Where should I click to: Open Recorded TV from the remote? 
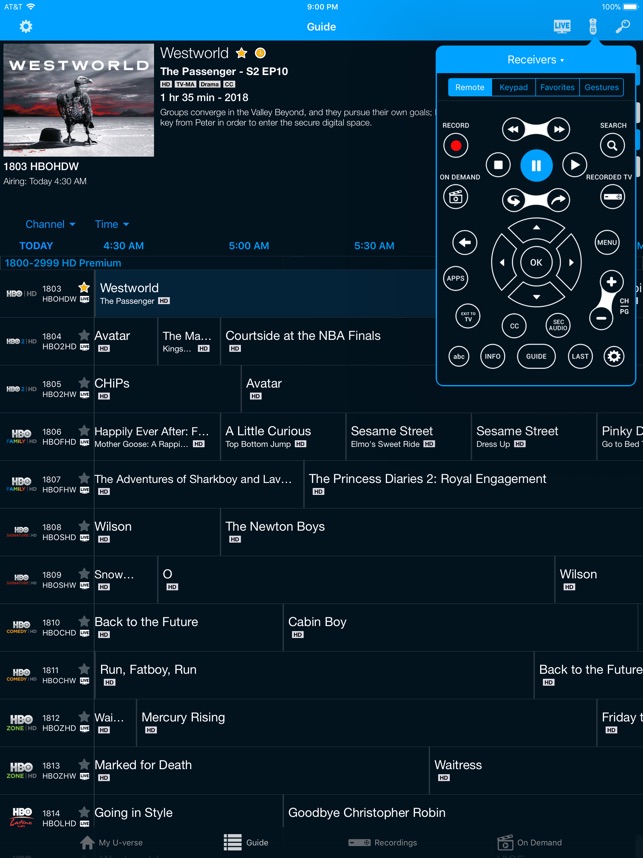(x=612, y=196)
